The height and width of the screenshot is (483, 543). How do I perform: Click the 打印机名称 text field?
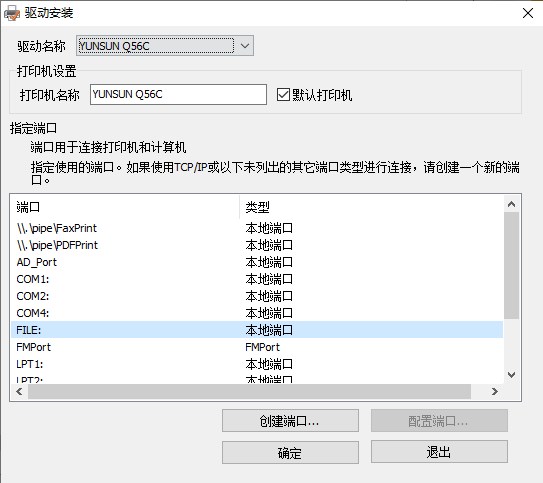point(178,94)
